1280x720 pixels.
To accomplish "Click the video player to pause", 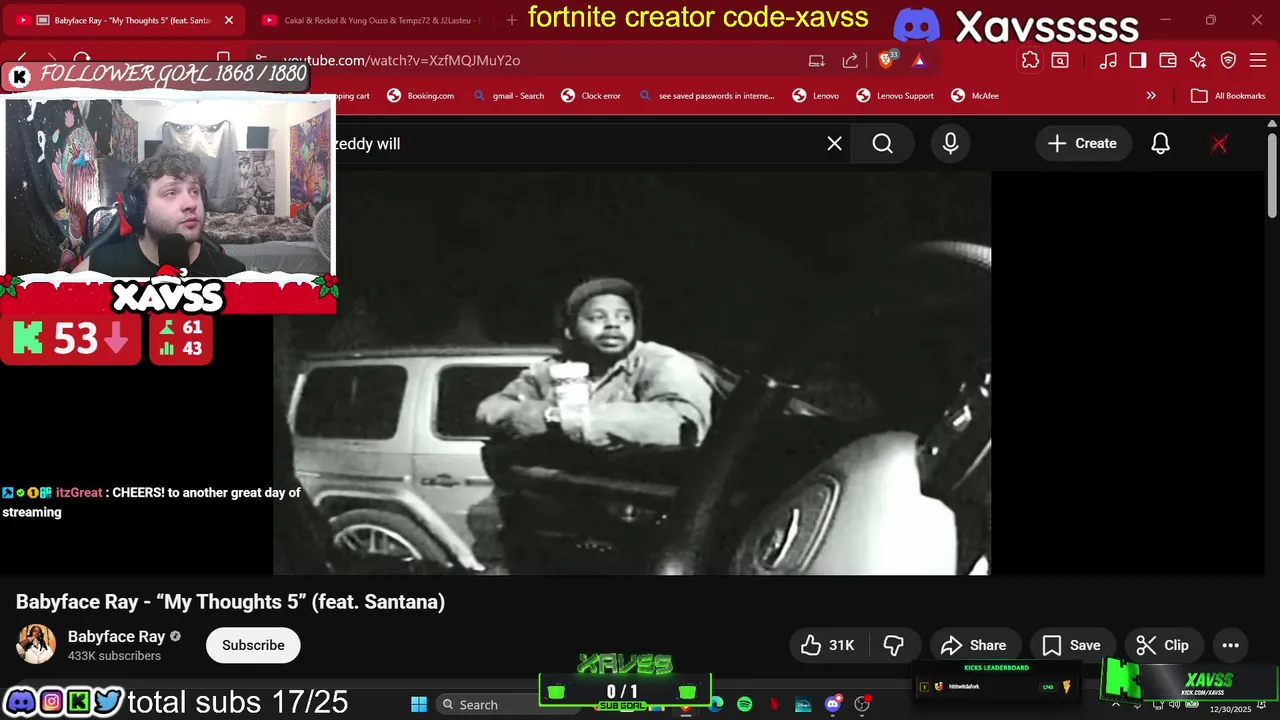I will tap(632, 373).
